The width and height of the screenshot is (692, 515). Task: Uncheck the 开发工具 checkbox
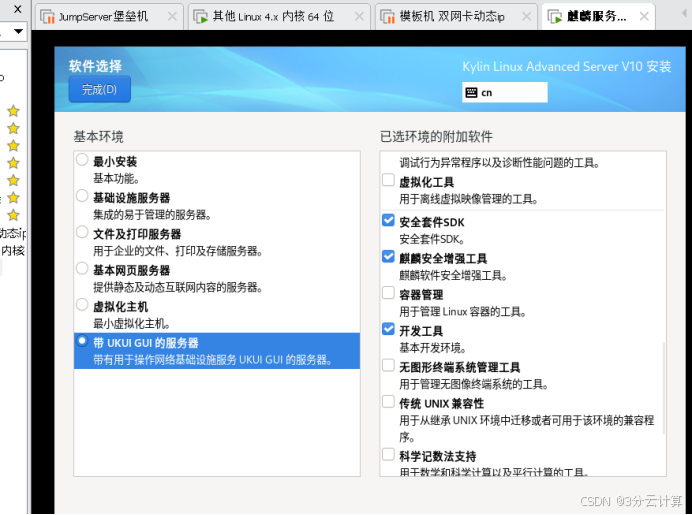click(x=388, y=330)
